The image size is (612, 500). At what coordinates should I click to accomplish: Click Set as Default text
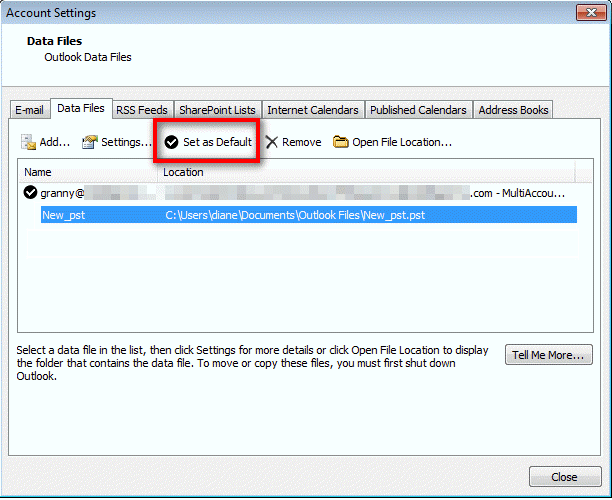(x=217, y=142)
